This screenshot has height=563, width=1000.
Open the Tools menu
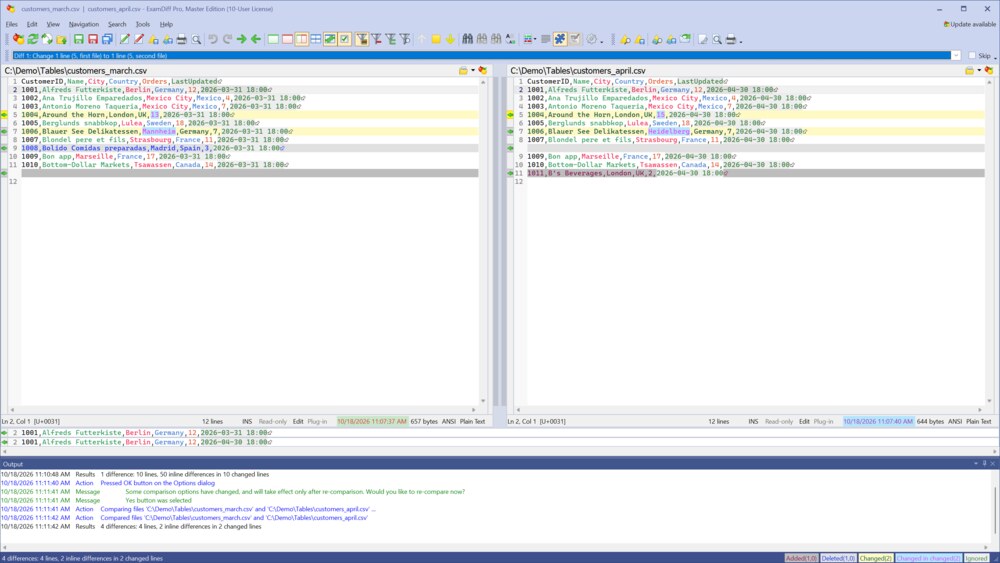click(143, 24)
